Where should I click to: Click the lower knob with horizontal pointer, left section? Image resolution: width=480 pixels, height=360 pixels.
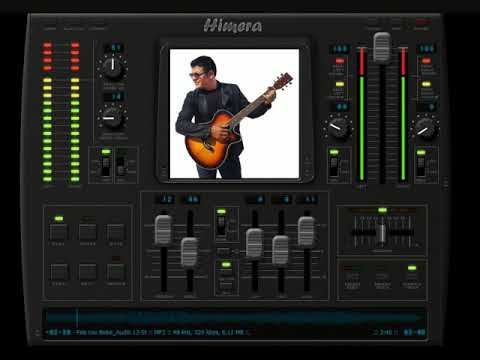(x=112, y=118)
